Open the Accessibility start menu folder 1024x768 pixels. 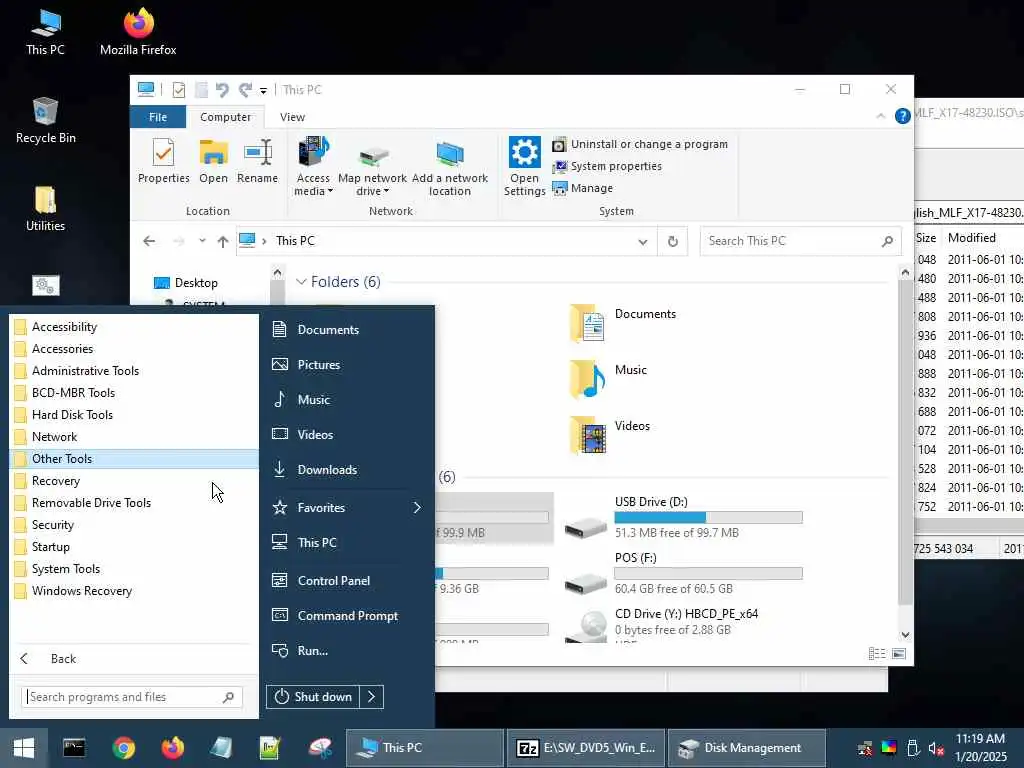134,327
